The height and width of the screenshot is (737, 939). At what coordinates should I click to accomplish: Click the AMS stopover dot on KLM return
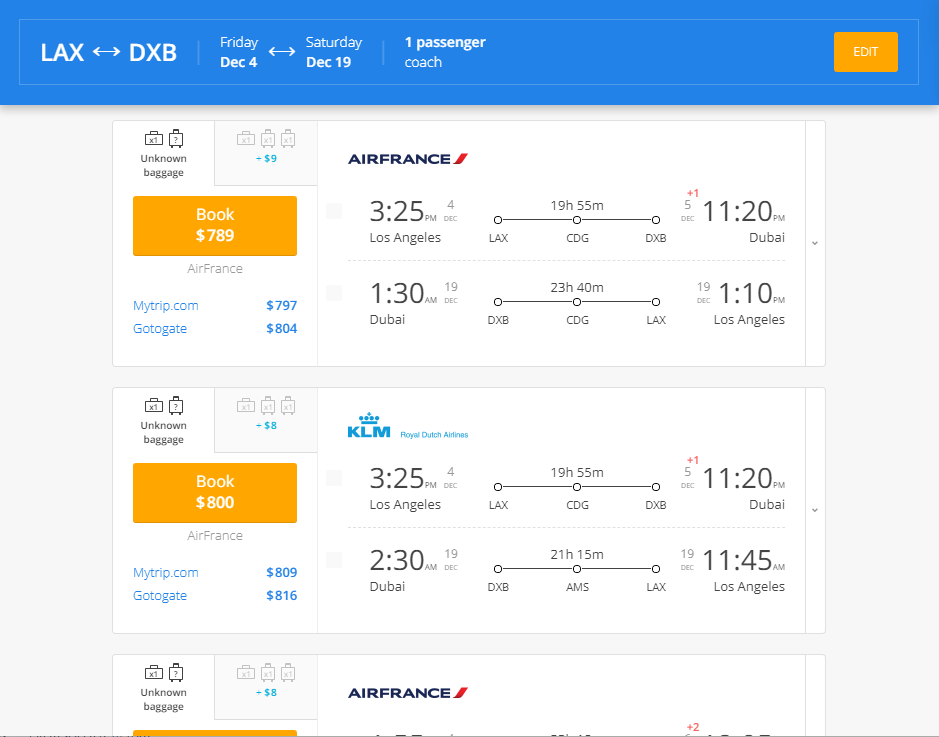(577, 569)
